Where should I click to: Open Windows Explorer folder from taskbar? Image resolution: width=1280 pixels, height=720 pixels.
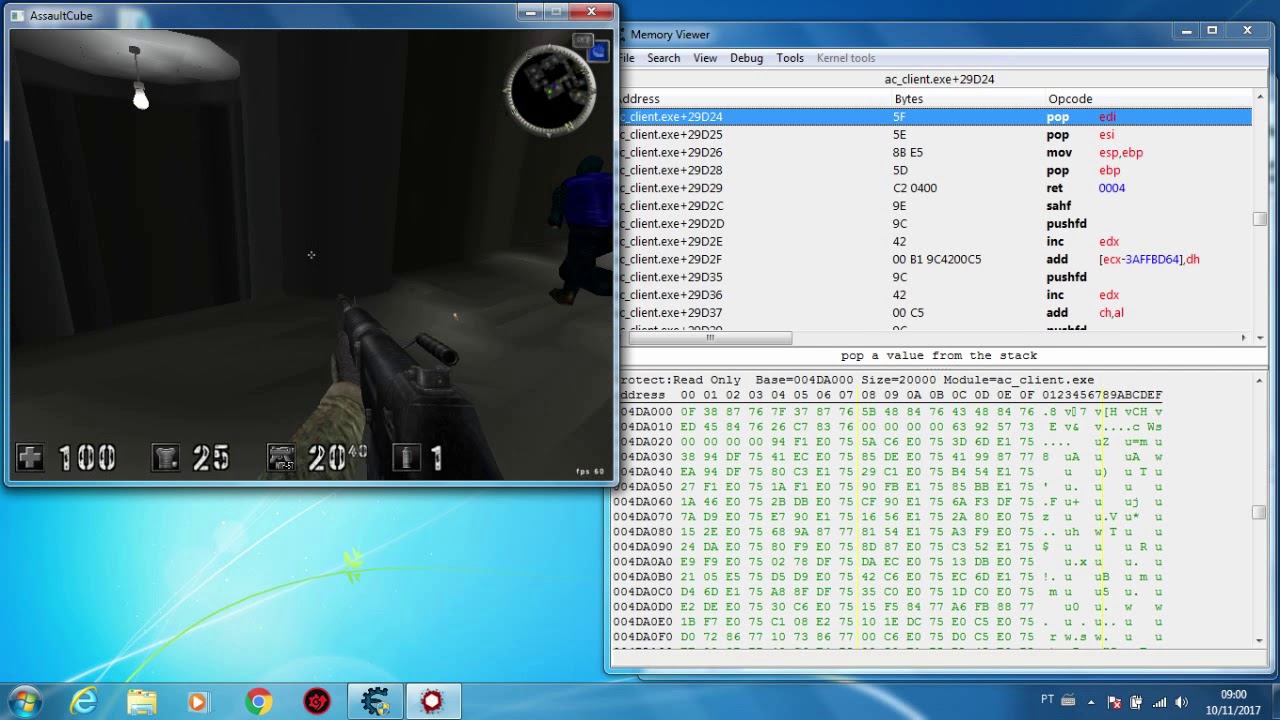tap(142, 702)
